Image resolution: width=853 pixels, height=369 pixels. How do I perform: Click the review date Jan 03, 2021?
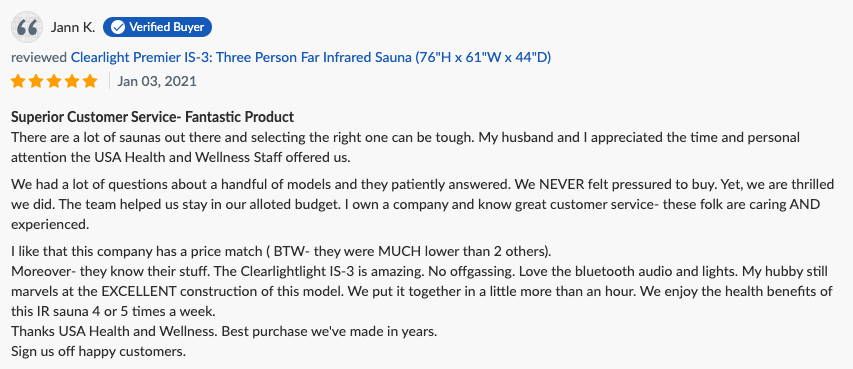pyautogui.click(x=157, y=82)
